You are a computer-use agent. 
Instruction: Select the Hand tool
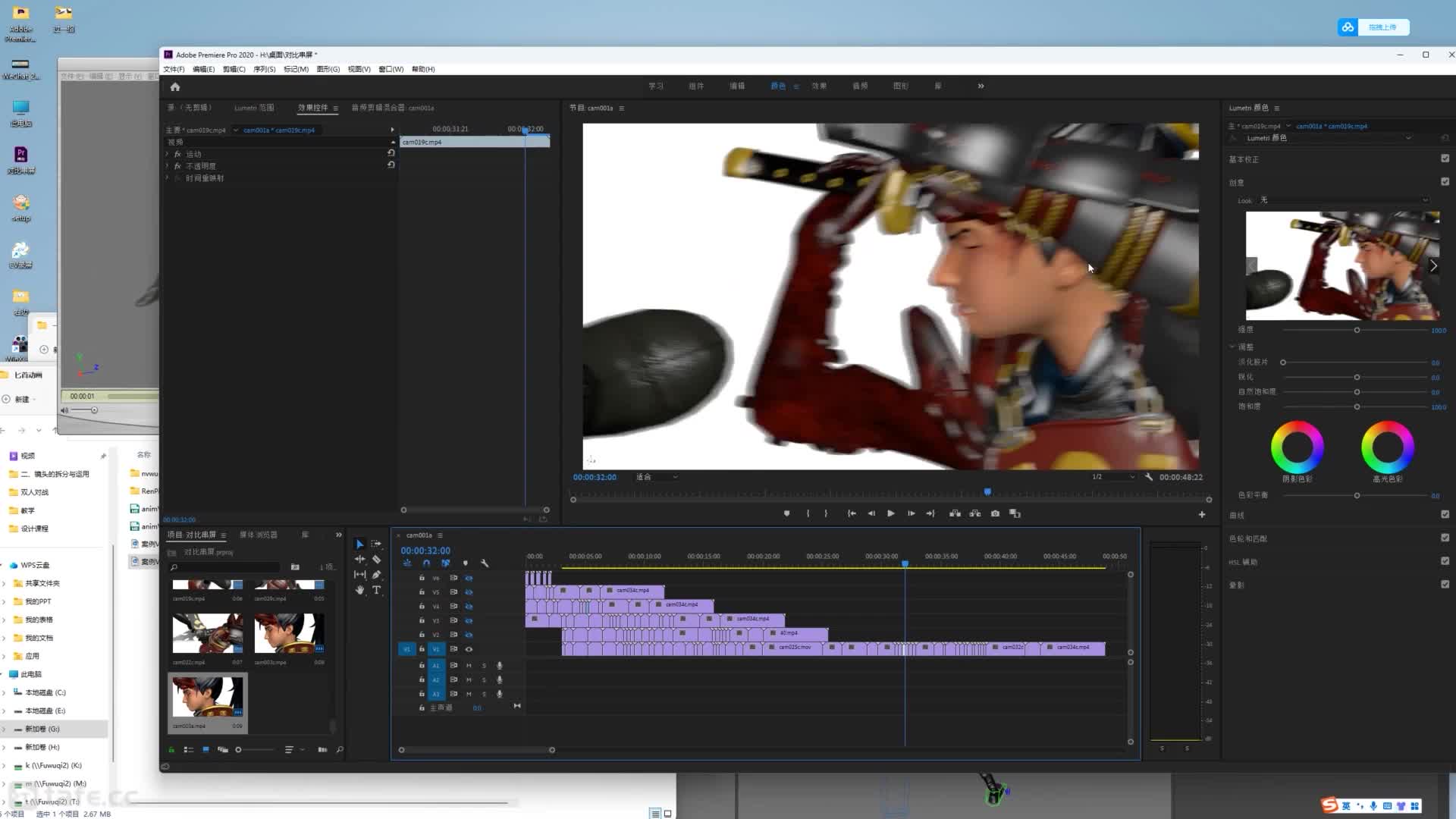point(359,590)
